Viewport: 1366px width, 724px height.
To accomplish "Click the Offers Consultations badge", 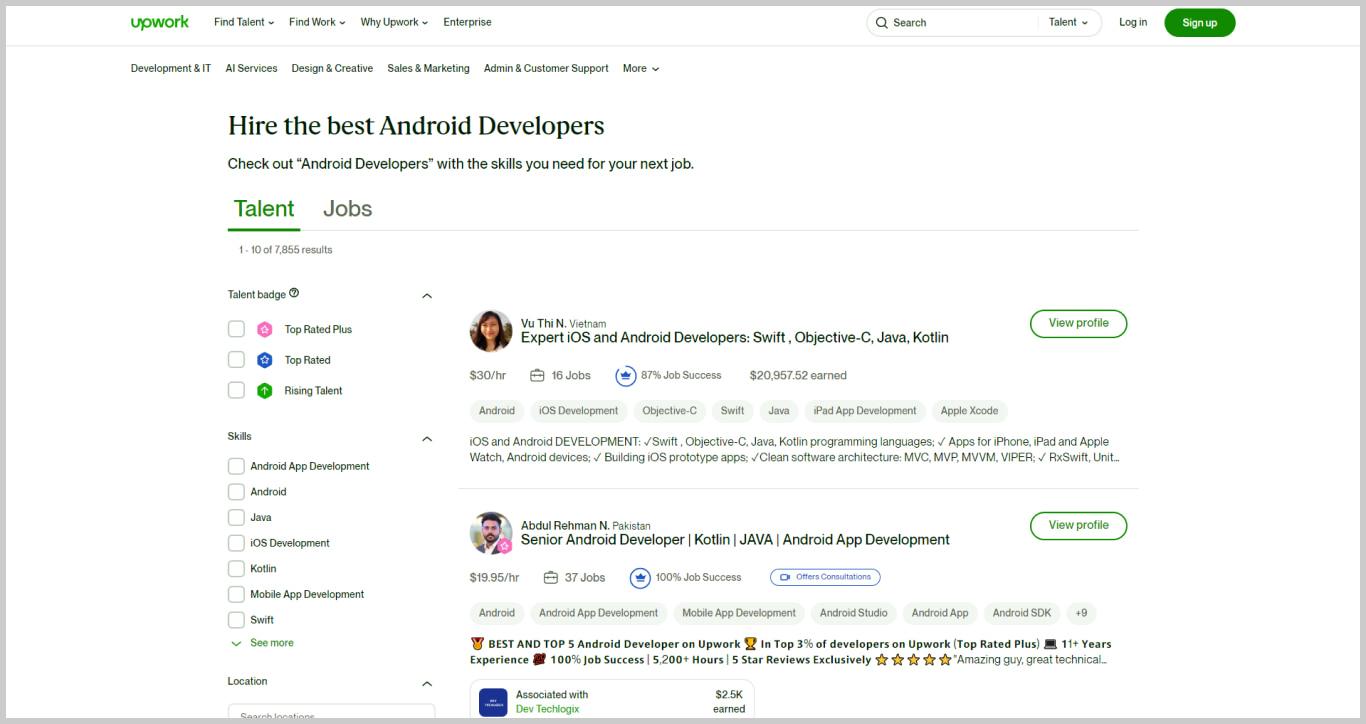I will (x=825, y=577).
